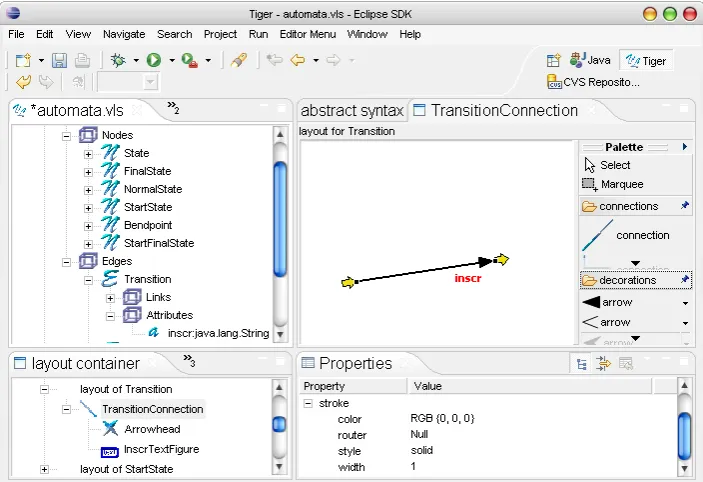703x482 pixels.
Task: Switch to the TransitionConnection tab
Action: click(x=504, y=110)
